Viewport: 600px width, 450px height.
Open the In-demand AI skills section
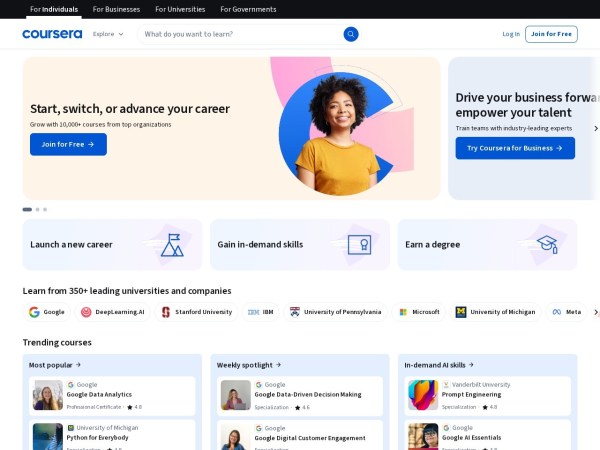pos(439,365)
